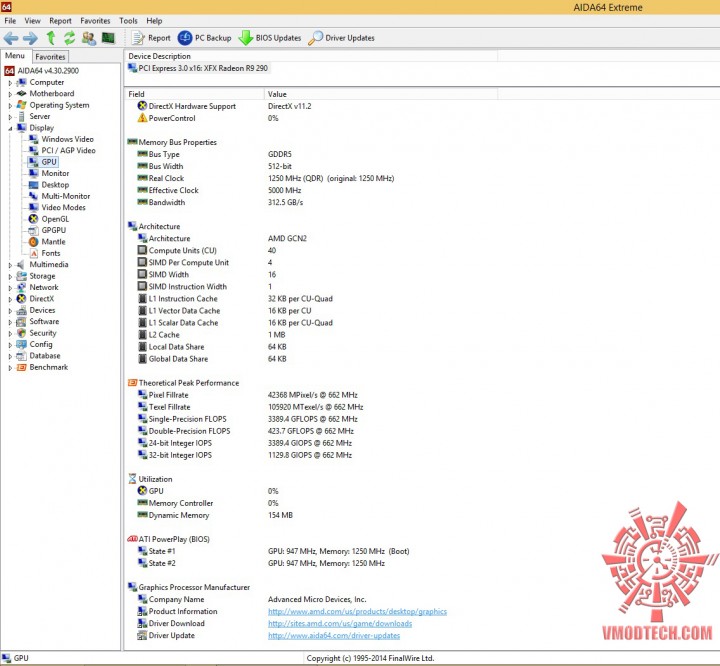Expand the Motherboard tree node
The image size is (720, 666).
point(10,94)
